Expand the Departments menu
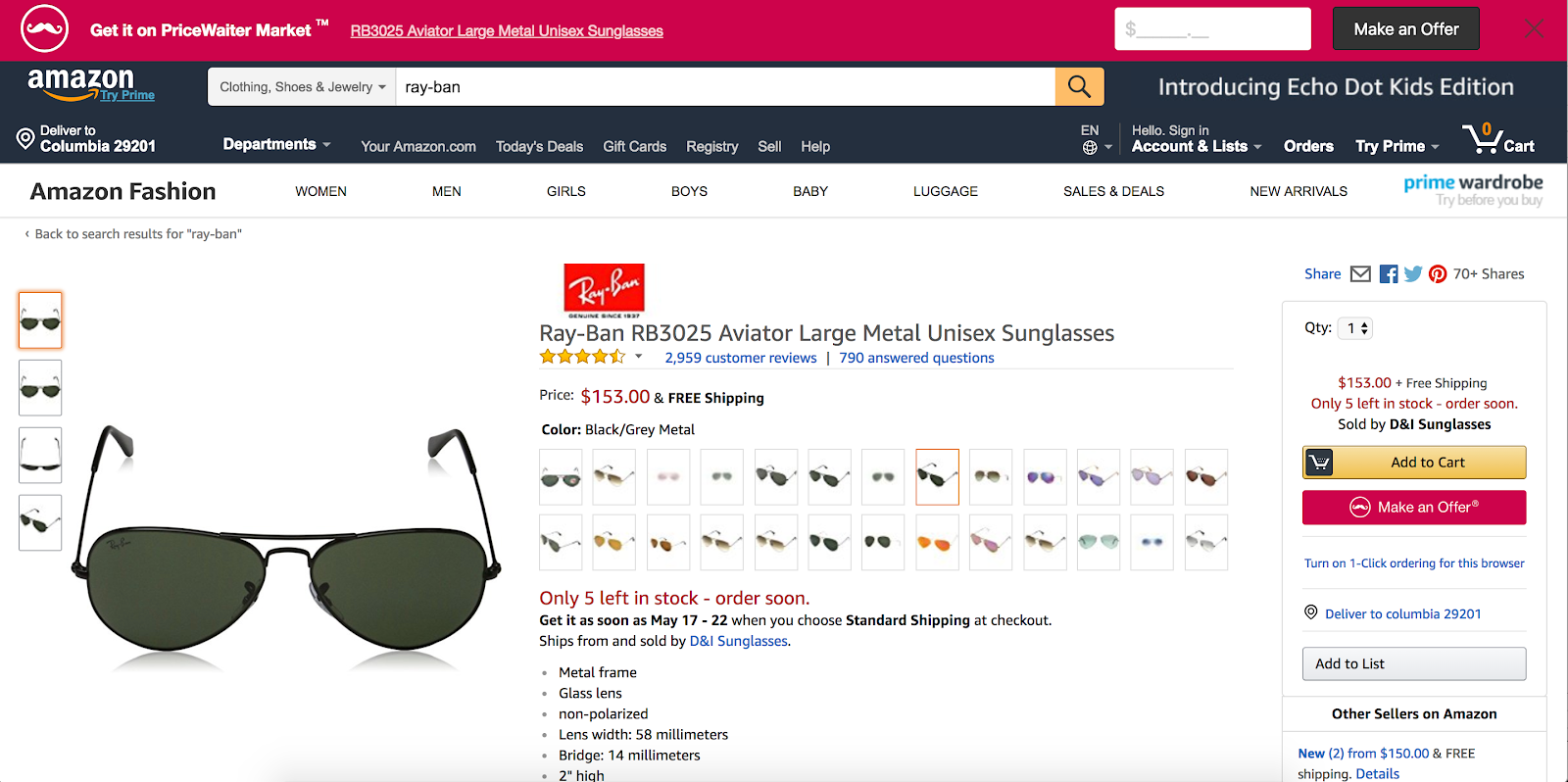The height and width of the screenshot is (782, 1568). coord(276,145)
